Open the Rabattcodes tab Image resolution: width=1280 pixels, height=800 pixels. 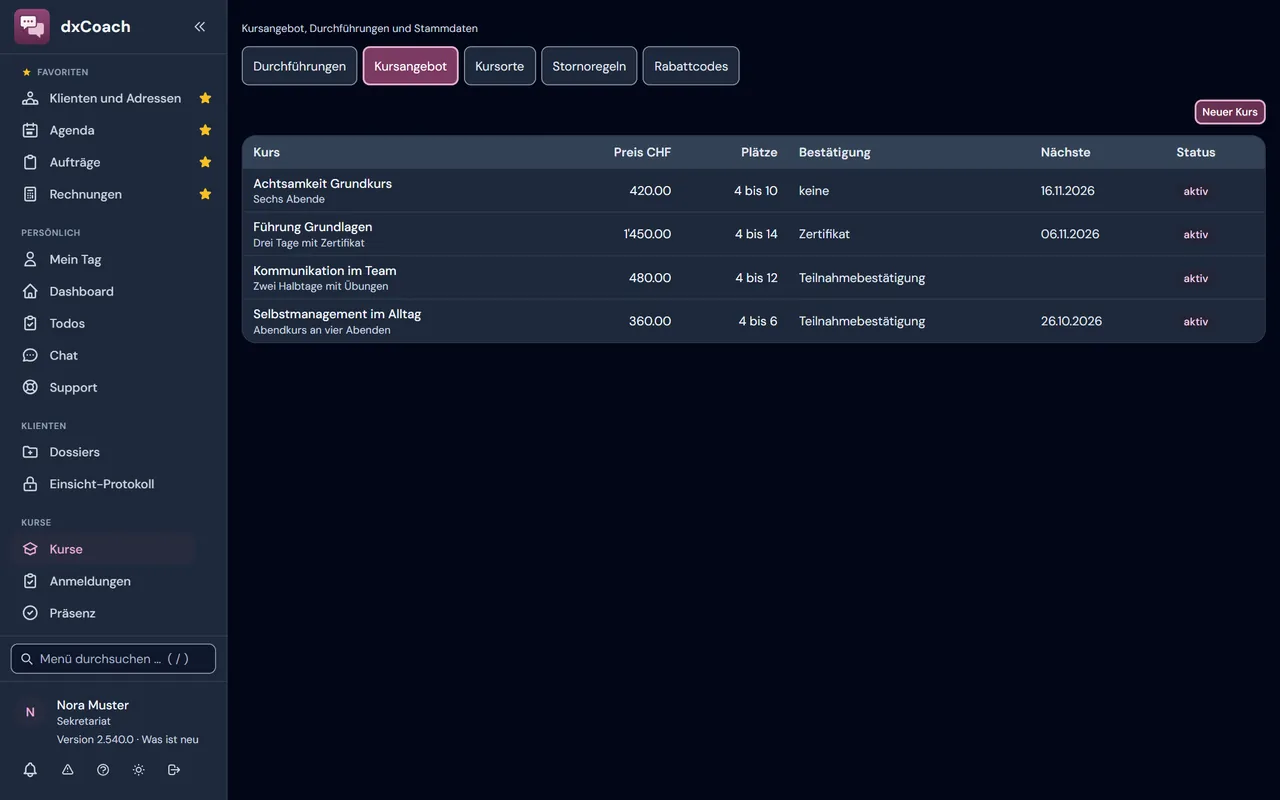(691, 66)
